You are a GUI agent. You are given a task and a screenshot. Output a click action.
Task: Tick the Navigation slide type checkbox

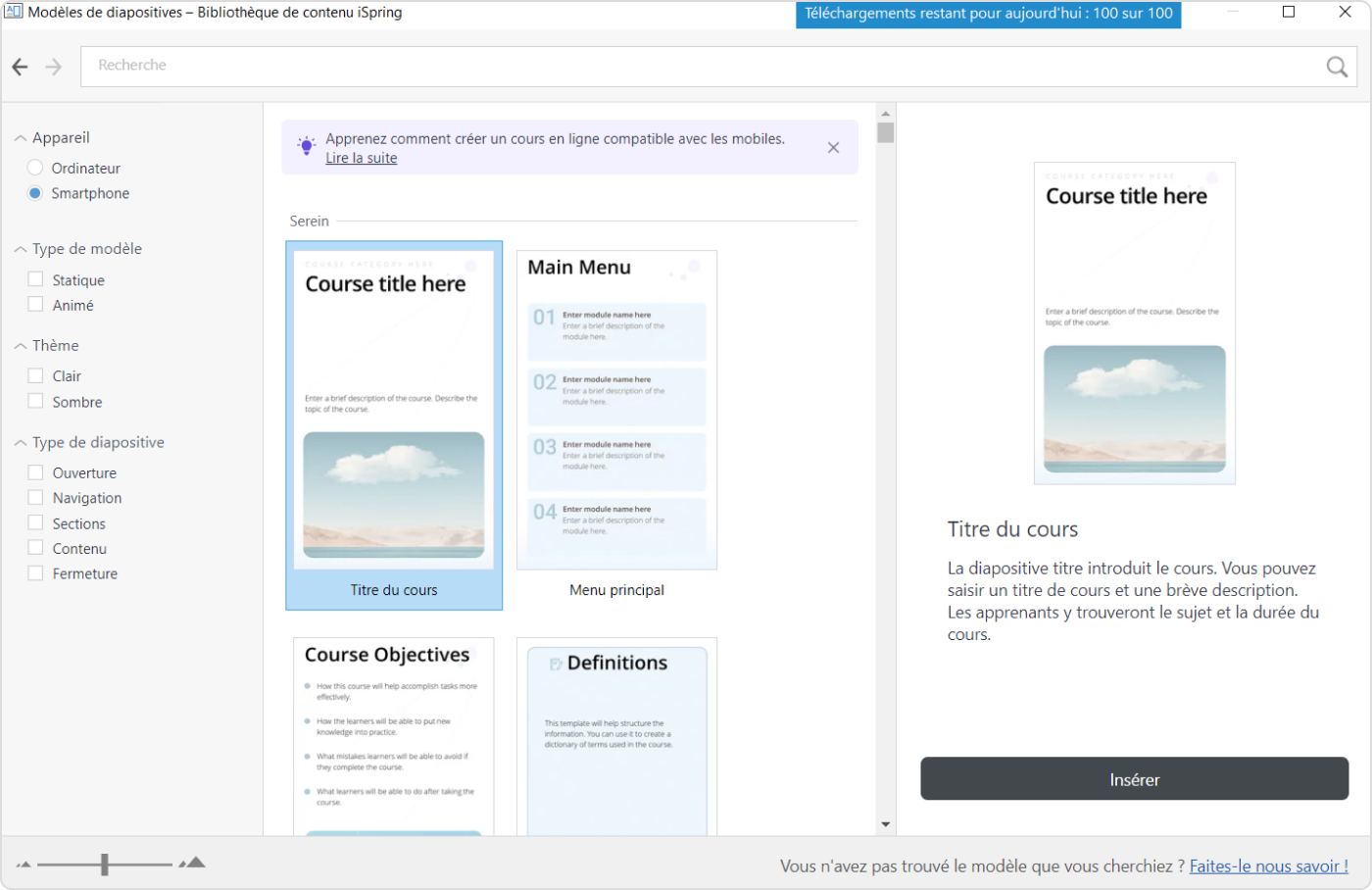(x=35, y=497)
